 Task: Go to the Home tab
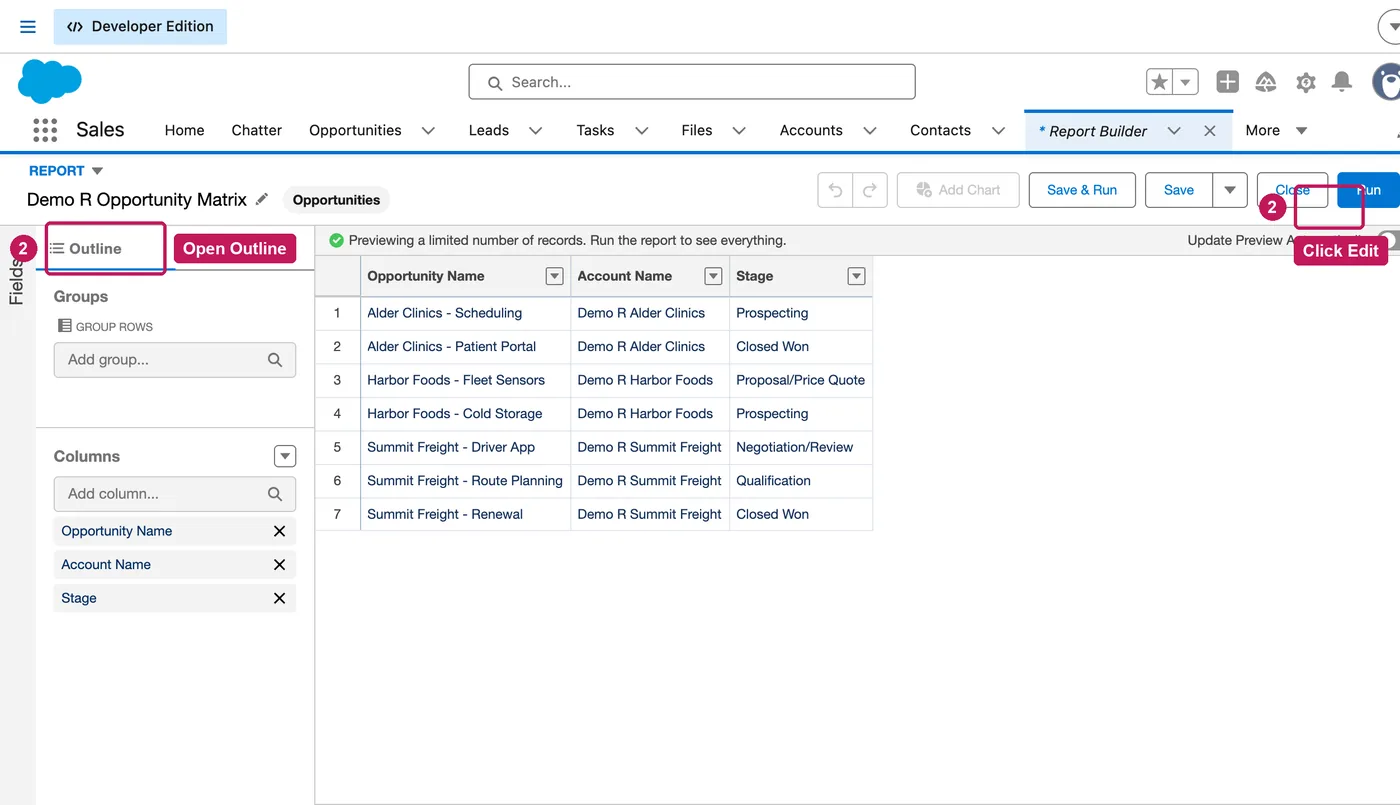tap(184, 130)
